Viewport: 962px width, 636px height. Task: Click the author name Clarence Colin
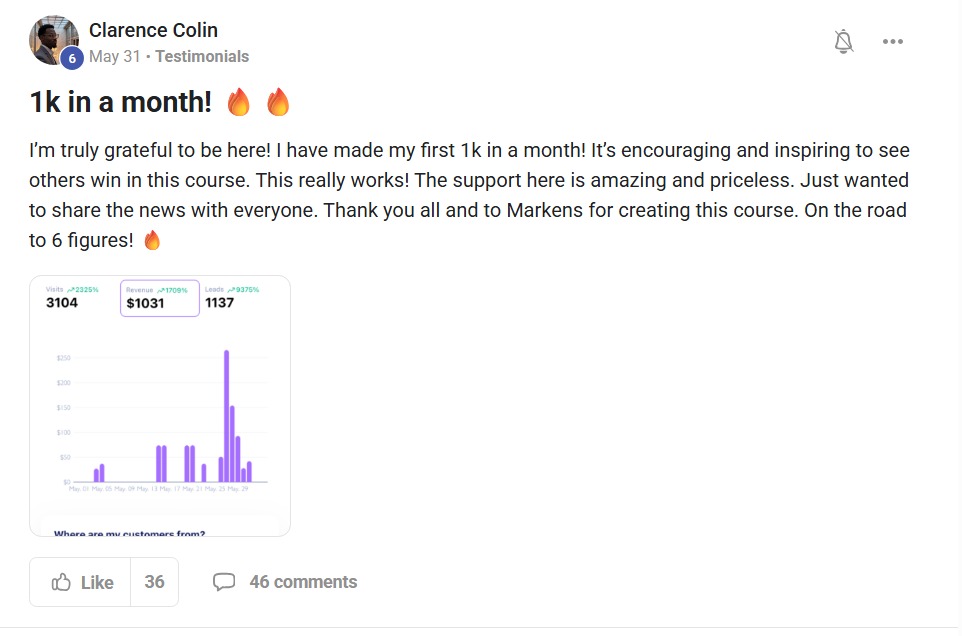(153, 30)
